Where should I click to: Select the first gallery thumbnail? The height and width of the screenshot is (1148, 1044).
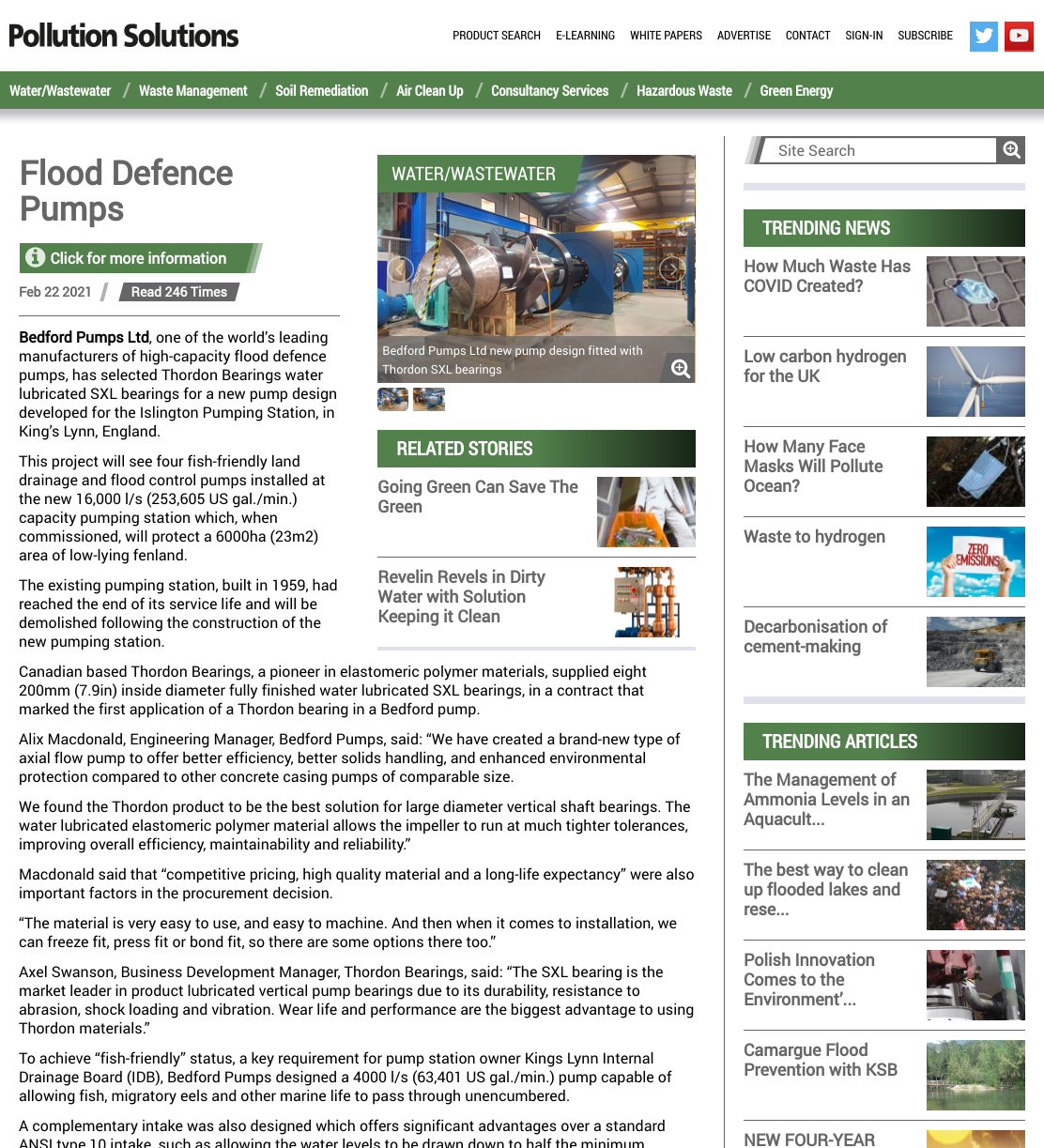point(392,399)
